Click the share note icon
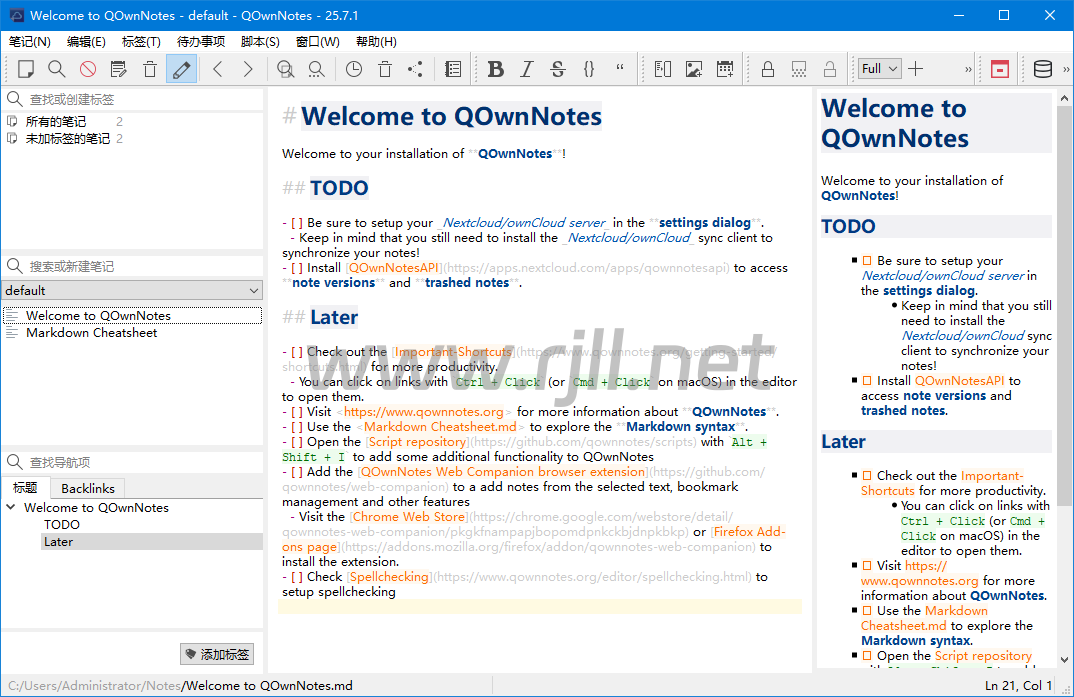The height and width of the screenshot is (697, 1074). [415, 69]
